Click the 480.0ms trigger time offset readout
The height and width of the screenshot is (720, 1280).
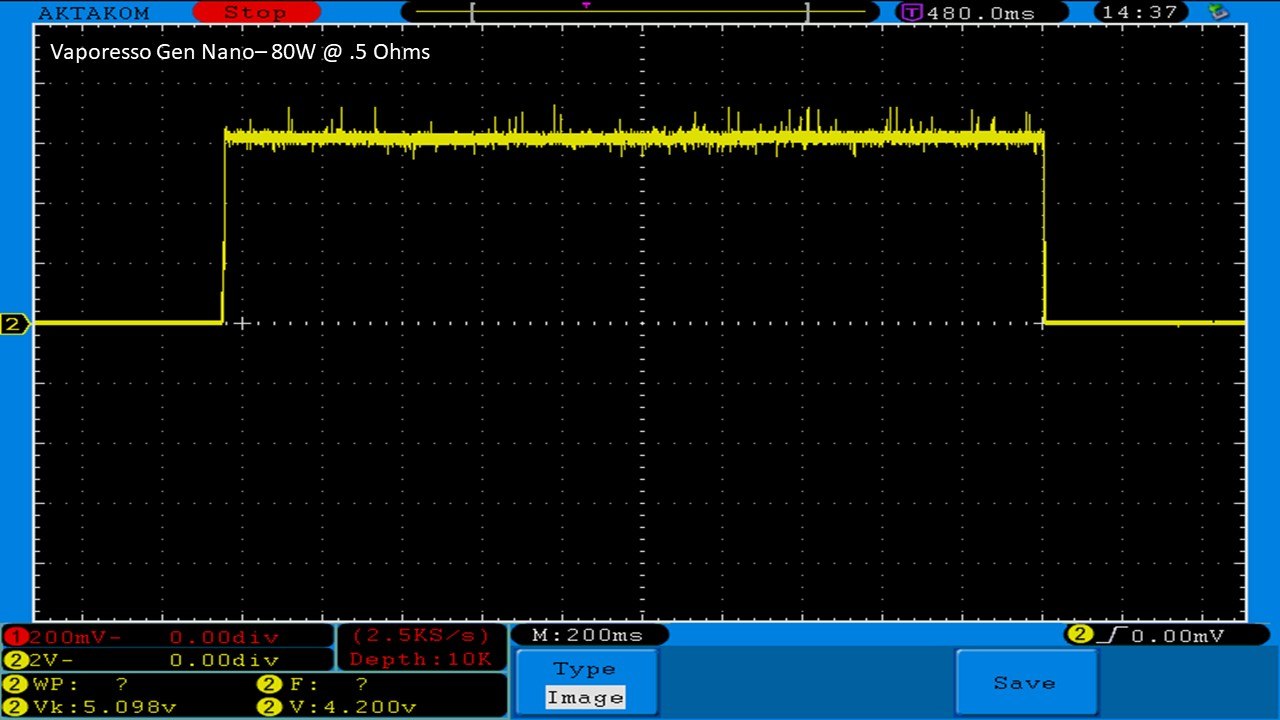[980, 13]
